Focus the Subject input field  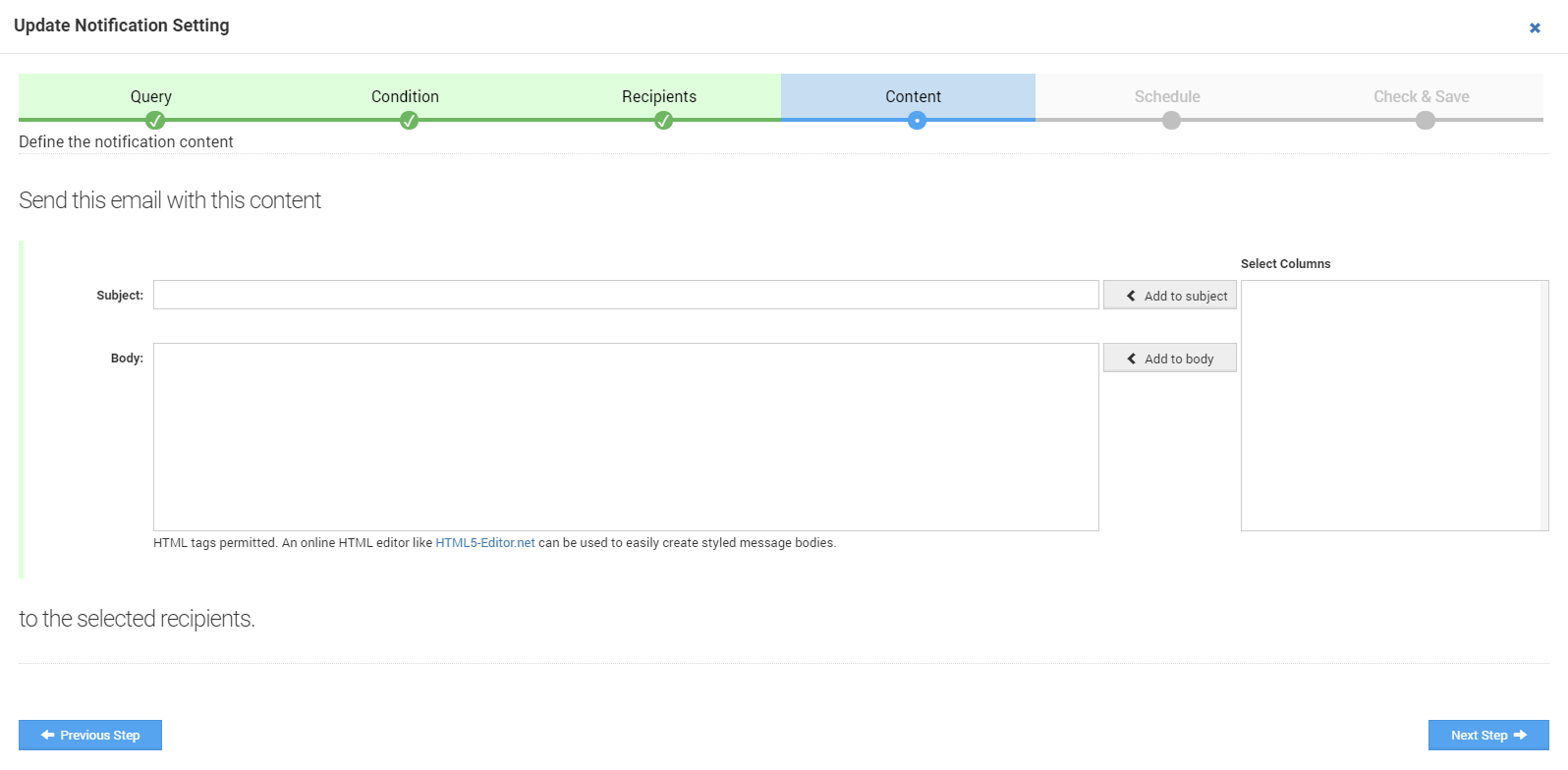[x=626, y=295]
